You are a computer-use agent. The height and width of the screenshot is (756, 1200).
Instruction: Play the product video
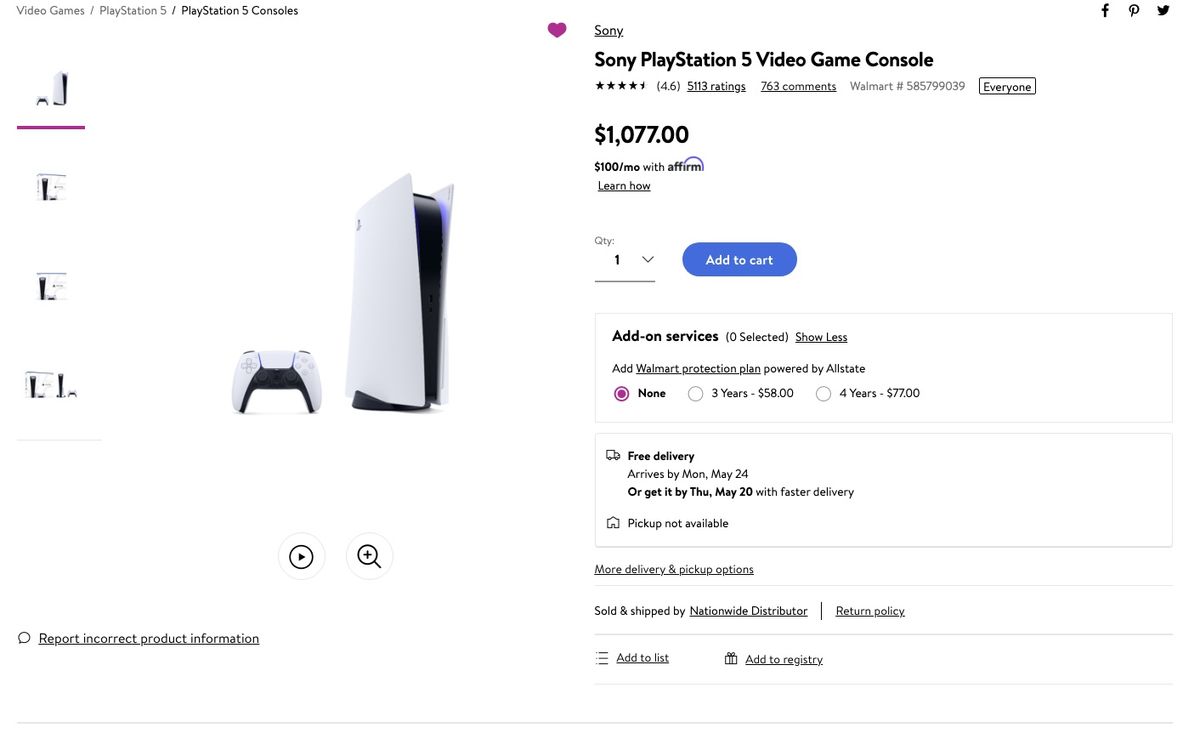(x=301, y=555)
